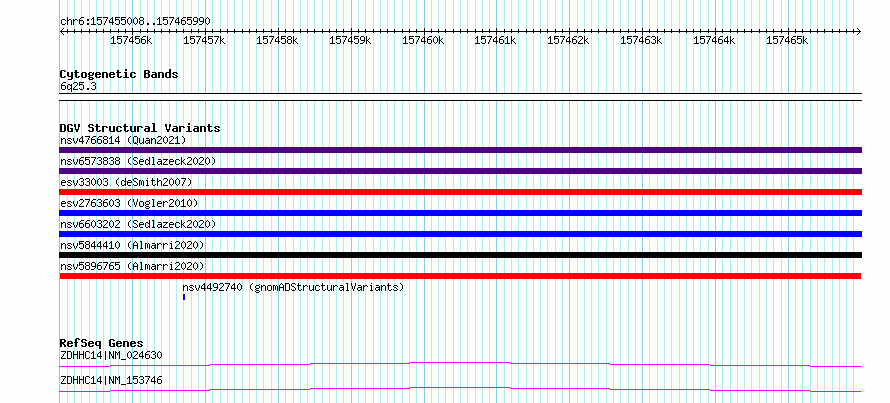Open the nsv6573838 (Sedlazeck2020) label
890x403 pixels.
point(138,161)
